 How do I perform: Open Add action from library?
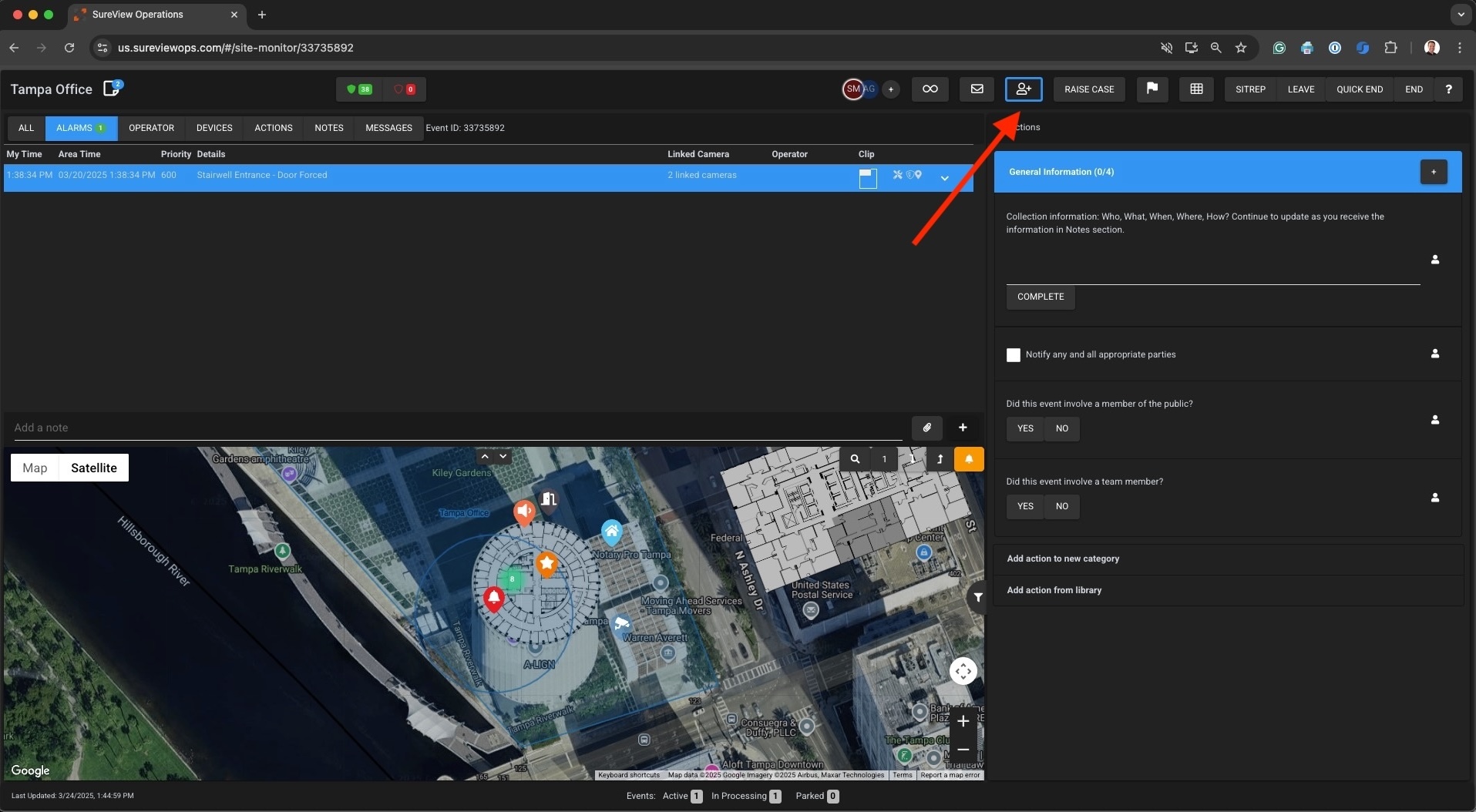pos(1229,590)
